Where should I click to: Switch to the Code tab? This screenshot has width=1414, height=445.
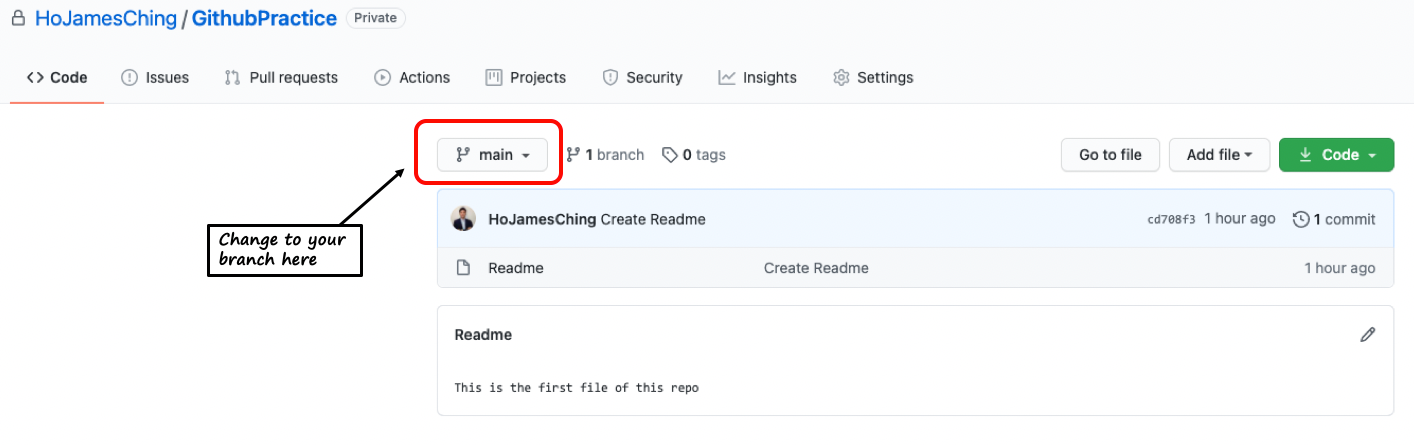[57, 77]
